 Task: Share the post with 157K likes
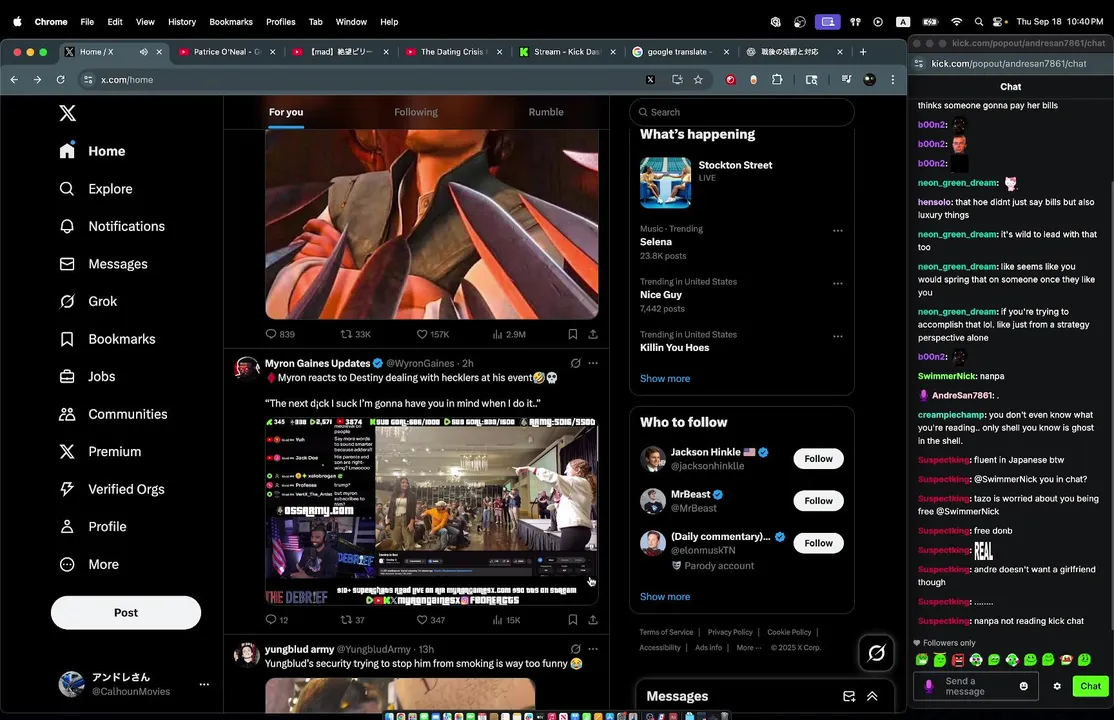coord(593,334)
